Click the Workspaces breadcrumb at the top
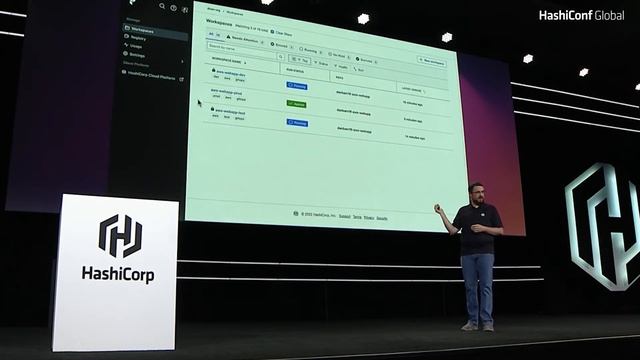Screen dimensions: 640x360 (x=235, y=13)
